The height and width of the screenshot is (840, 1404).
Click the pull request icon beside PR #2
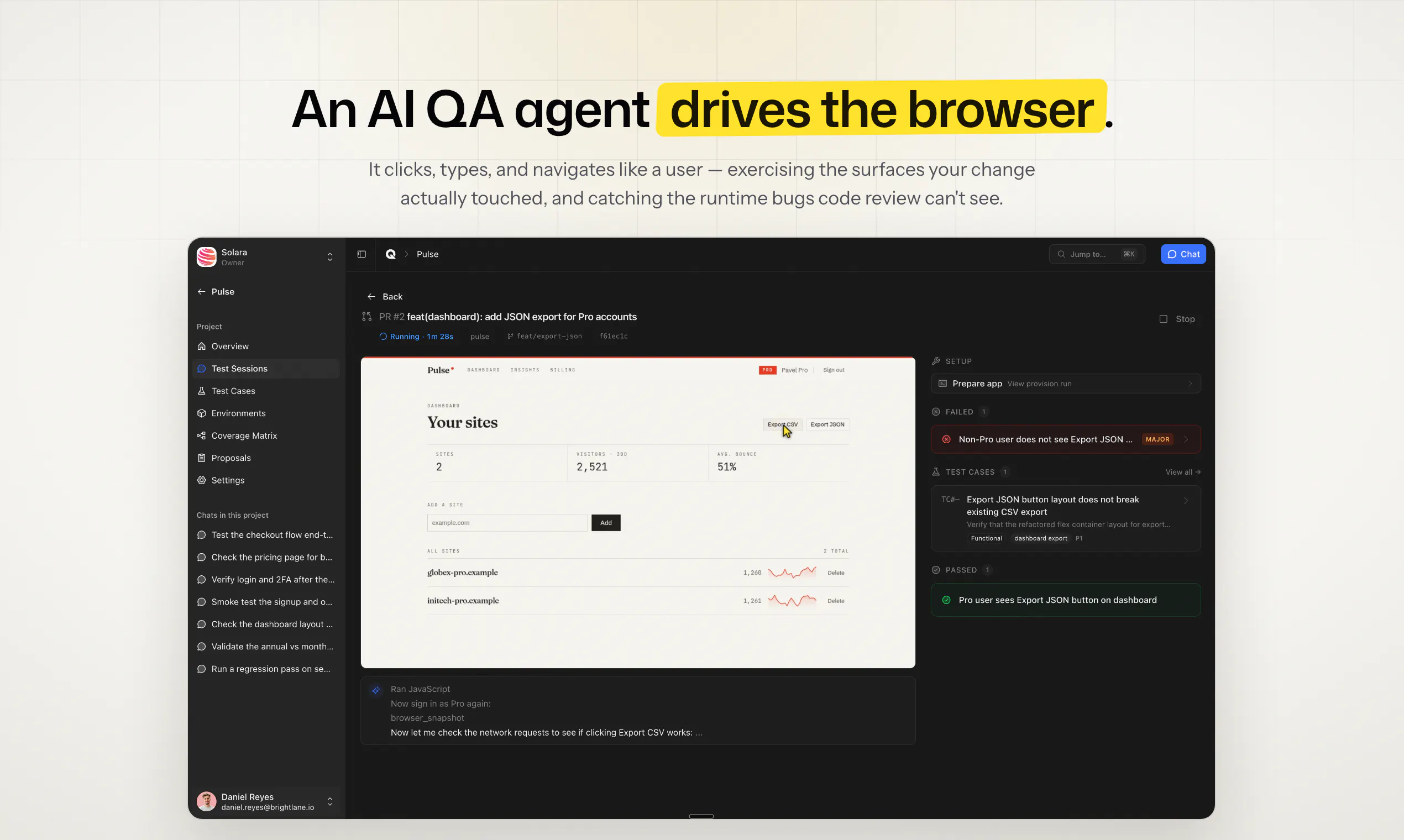[367, 317]
